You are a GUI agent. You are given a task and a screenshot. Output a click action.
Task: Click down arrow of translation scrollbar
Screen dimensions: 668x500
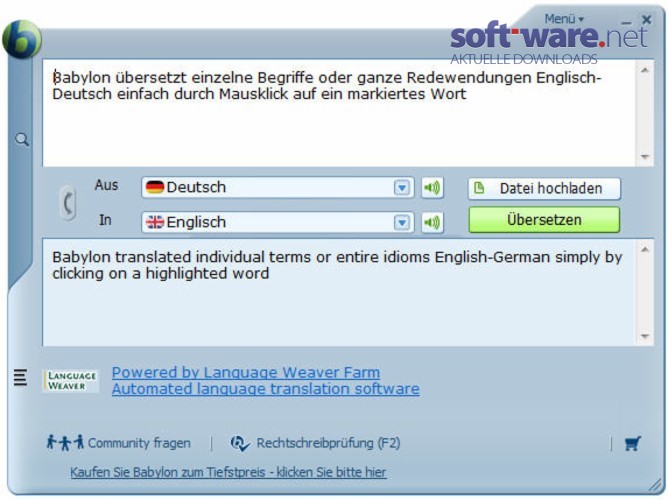(x=645, y=336)
